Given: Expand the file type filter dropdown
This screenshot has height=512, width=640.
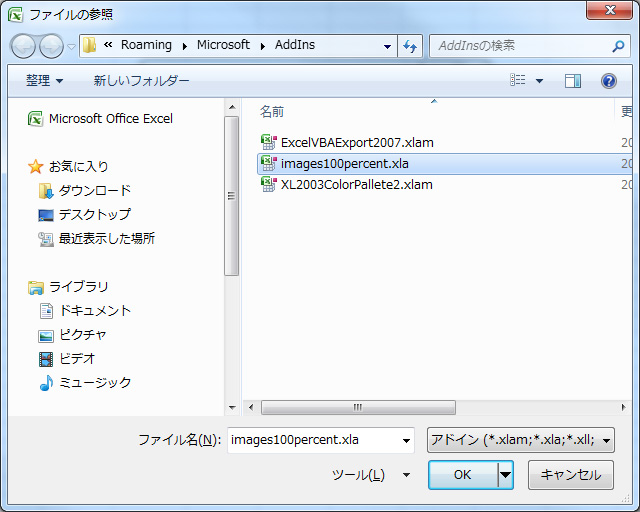Looking at the screenshot, I should point(520,440).
